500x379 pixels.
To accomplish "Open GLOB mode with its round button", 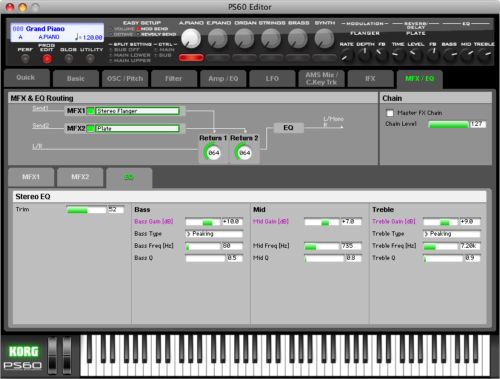I will [69, 59].
